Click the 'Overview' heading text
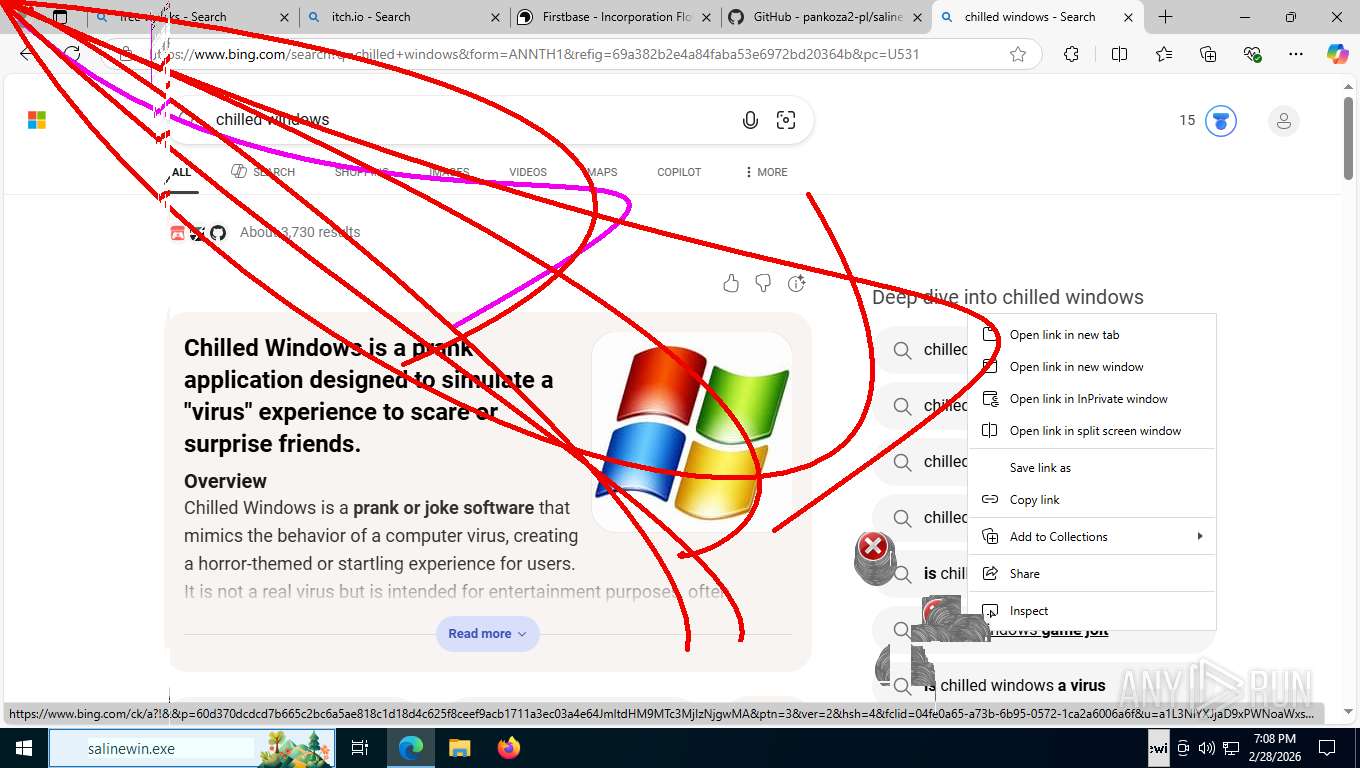The image size is (1360, 768). [x=225, y=481]
